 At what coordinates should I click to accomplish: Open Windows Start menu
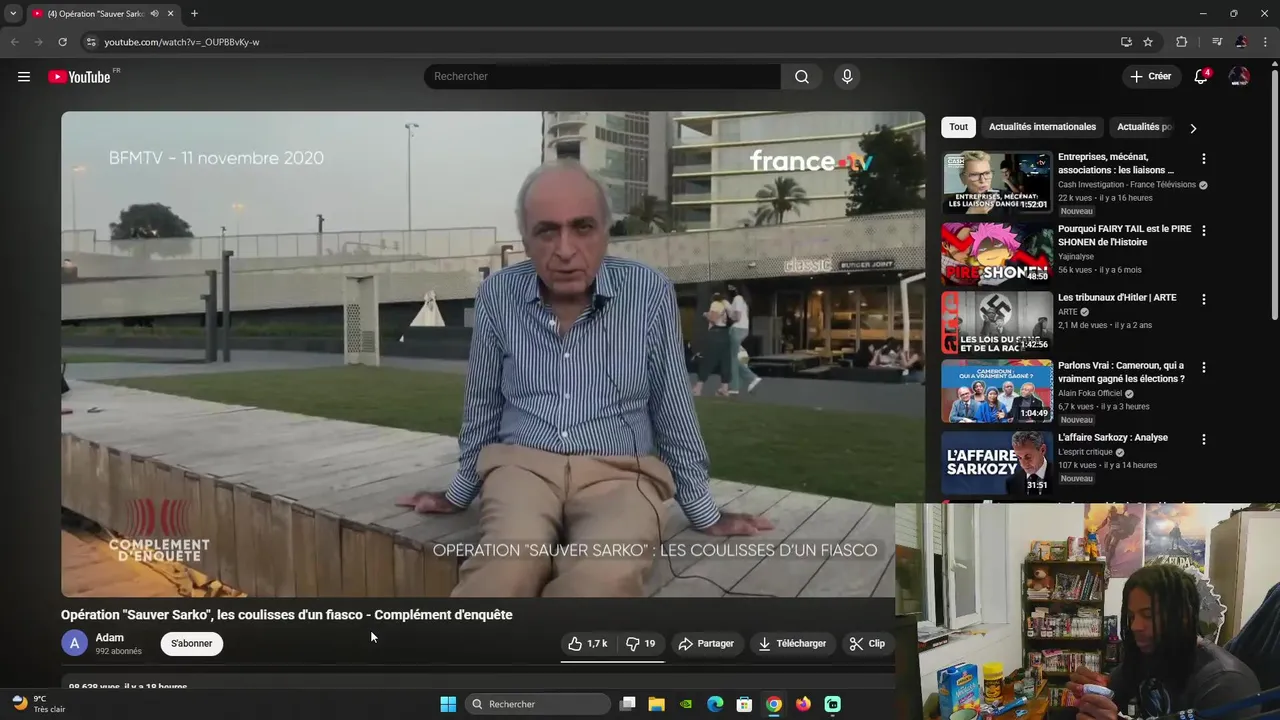pyautogui.click(x=448, y=704)
